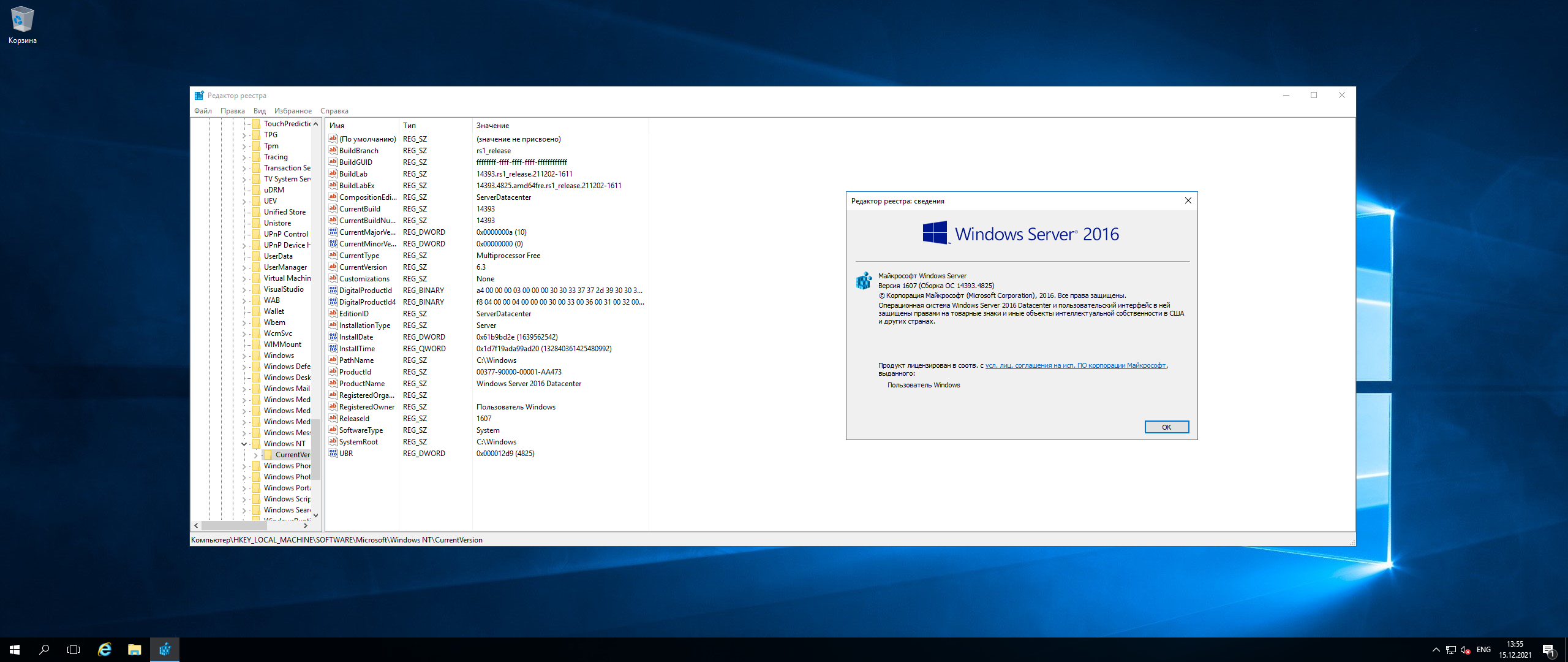Expand the Tracing tree node
Image resolution: width=1568 pixels, height=662 pixels.
click(244, 158)
